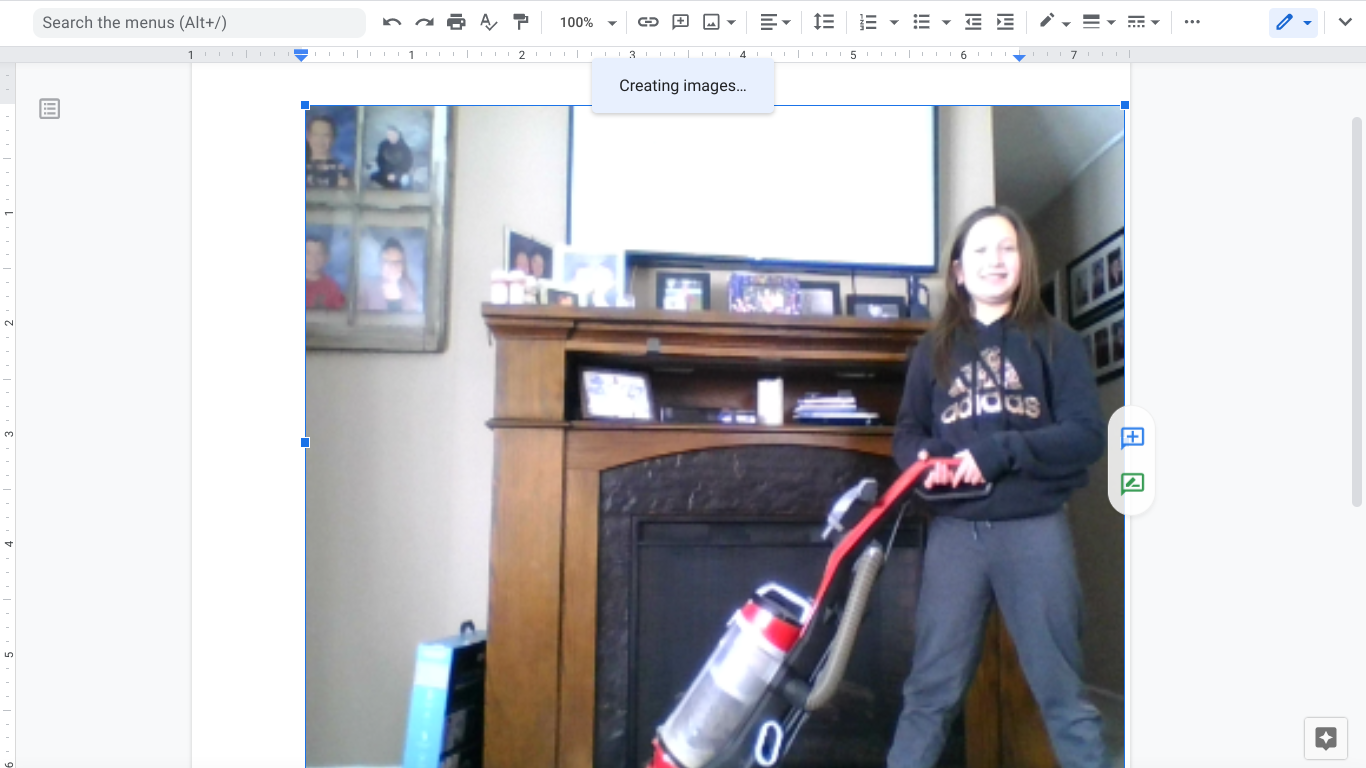Increase the paragraph indent
This screenshot has width=1366, height=768.
(x=1005, y=22)
